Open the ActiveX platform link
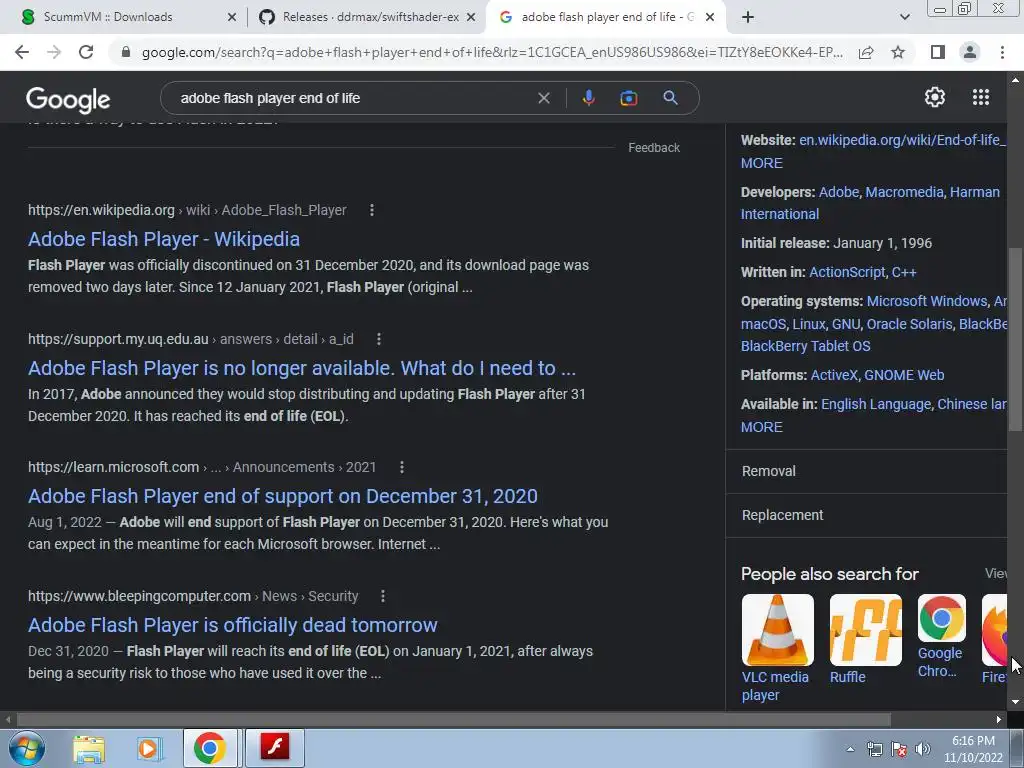 click(834, 376)
